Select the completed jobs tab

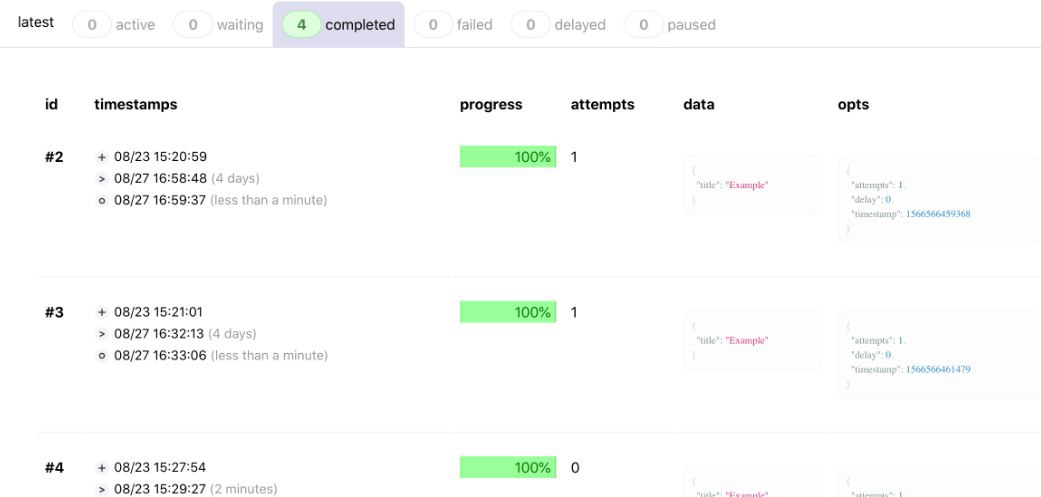pos(339,25)
